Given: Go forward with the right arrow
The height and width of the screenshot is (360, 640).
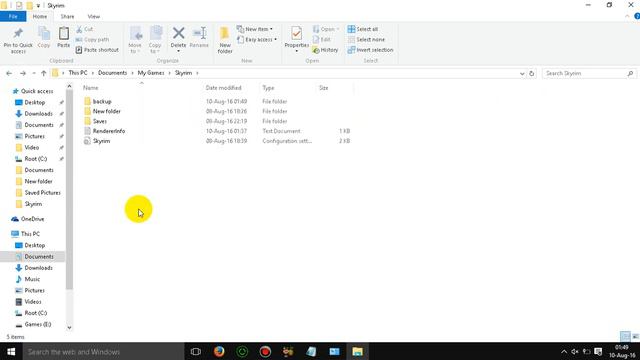Looking at the screenshot, I should [x=23, y=73].
